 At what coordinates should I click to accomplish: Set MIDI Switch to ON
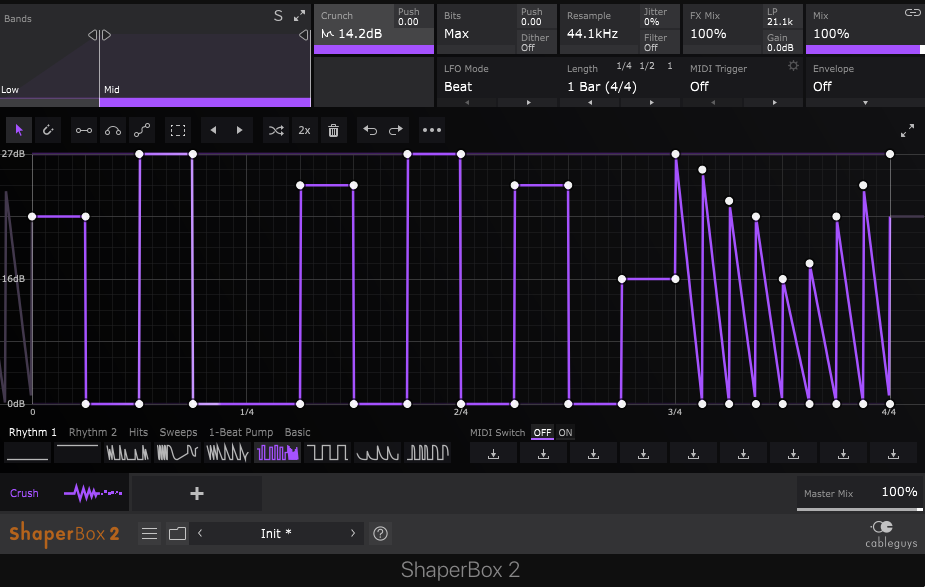tap(565, 432)
